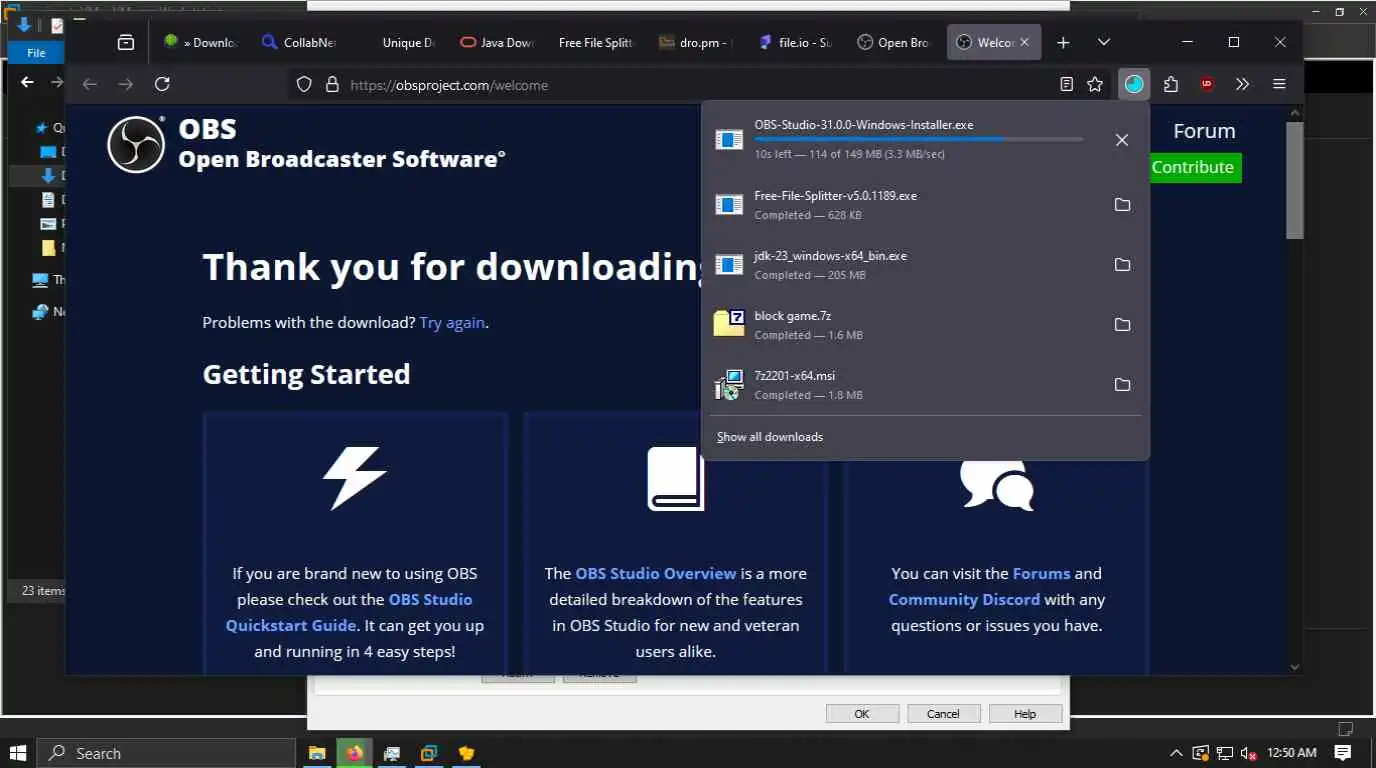Click the site padlock security icon
Screen dimensions: 1376x768
(332, 85)
